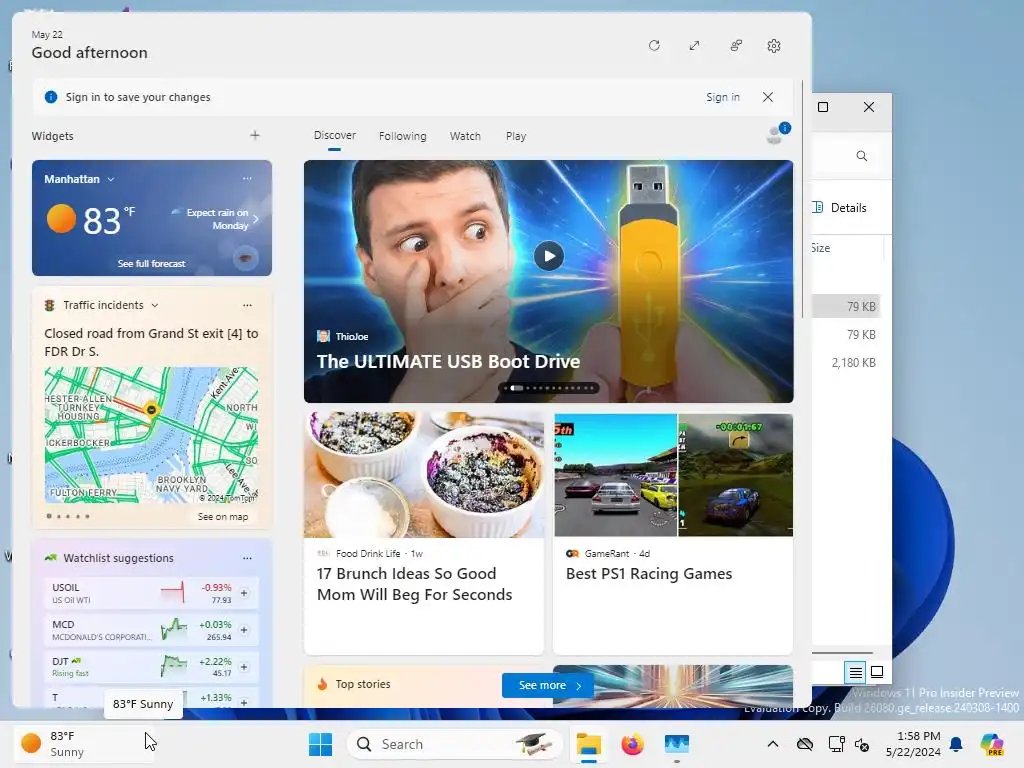Open the Watch tab
The width and height of the screenshot is (1024, 768).
click(465, 136)
